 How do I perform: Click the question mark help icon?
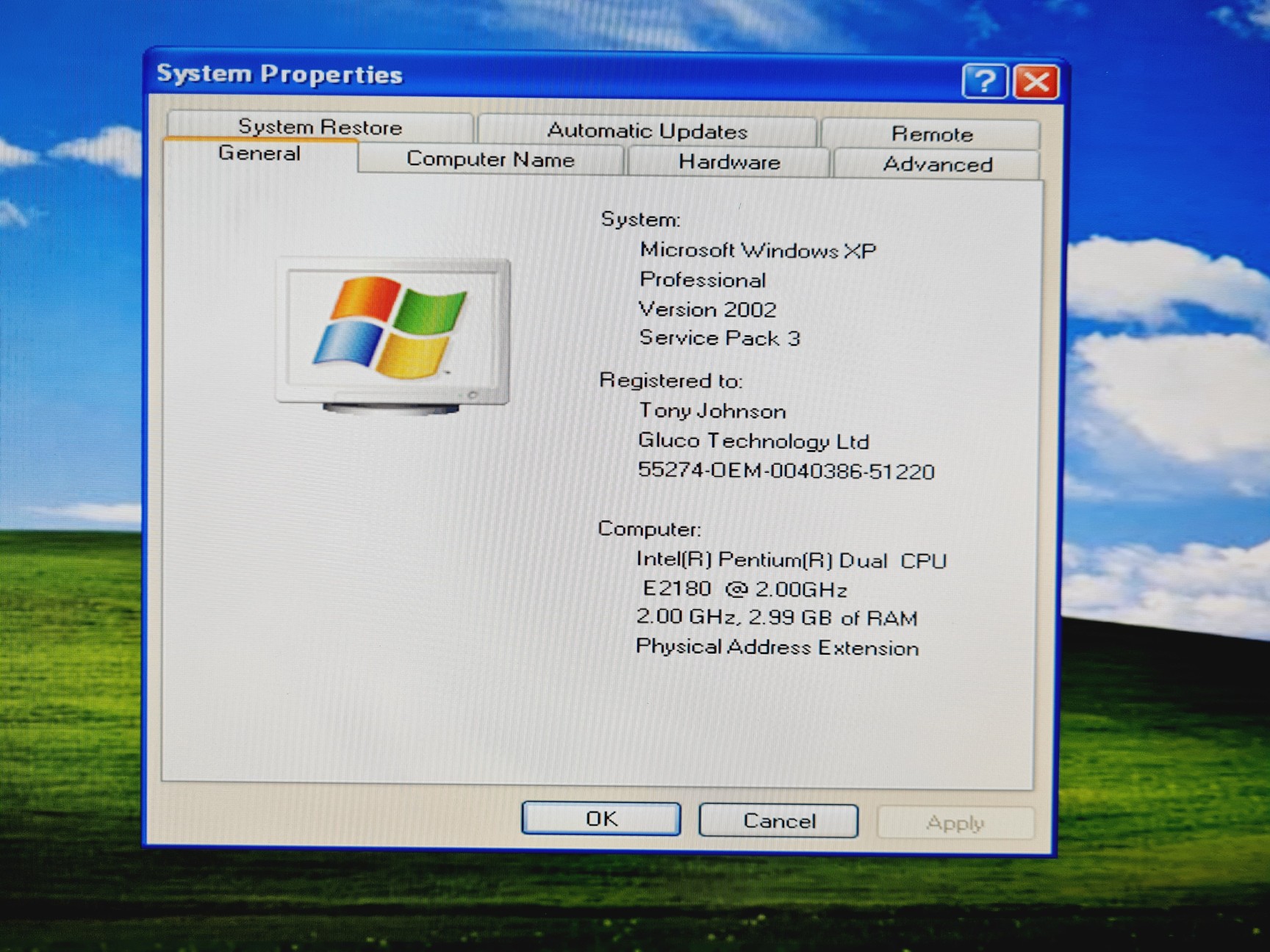pyautogui.click(x=984, y=81)
